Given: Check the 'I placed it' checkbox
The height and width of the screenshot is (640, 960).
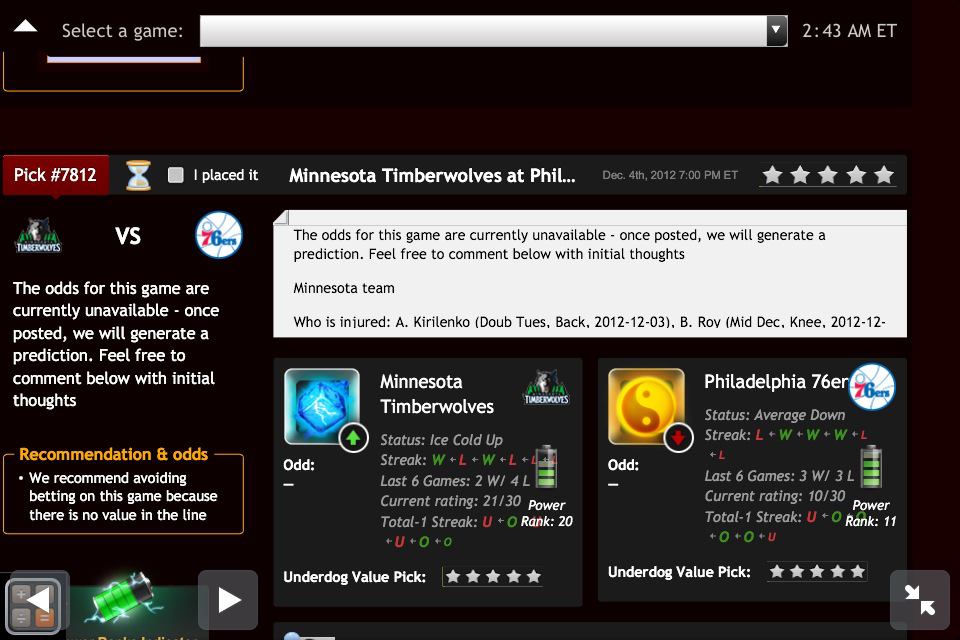Looking at the screenshot, I should pos(176,175).
